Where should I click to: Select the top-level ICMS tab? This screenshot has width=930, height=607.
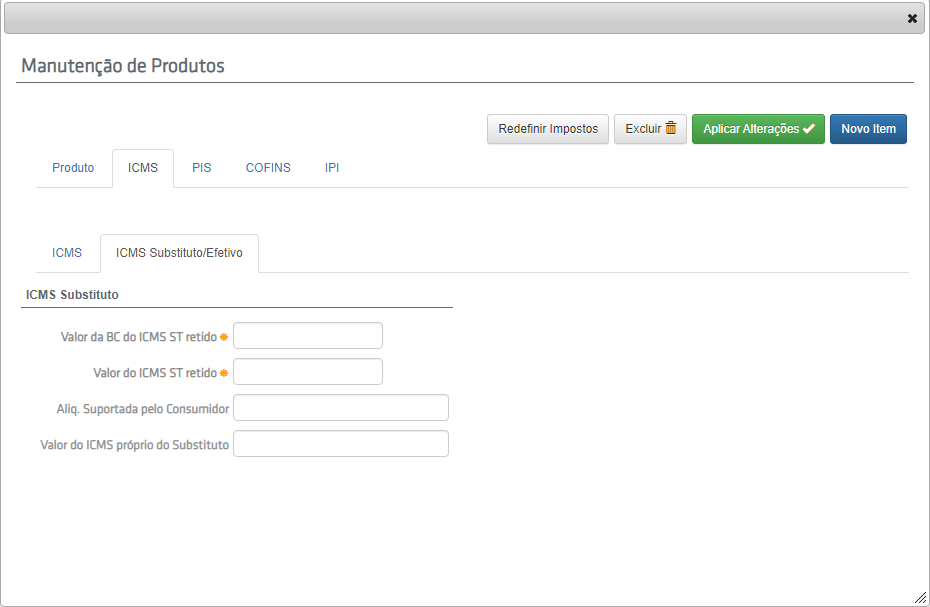(143, 168)
